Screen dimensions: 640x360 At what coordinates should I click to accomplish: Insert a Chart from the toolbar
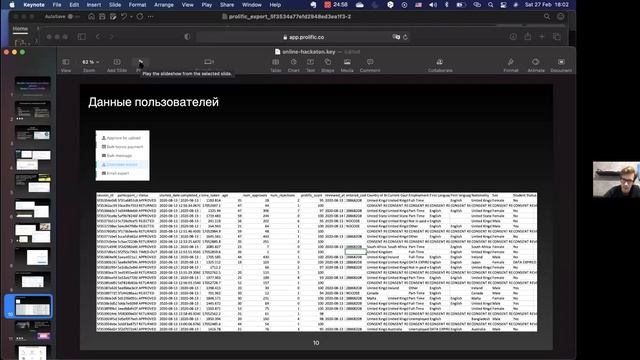click(293, 65)
